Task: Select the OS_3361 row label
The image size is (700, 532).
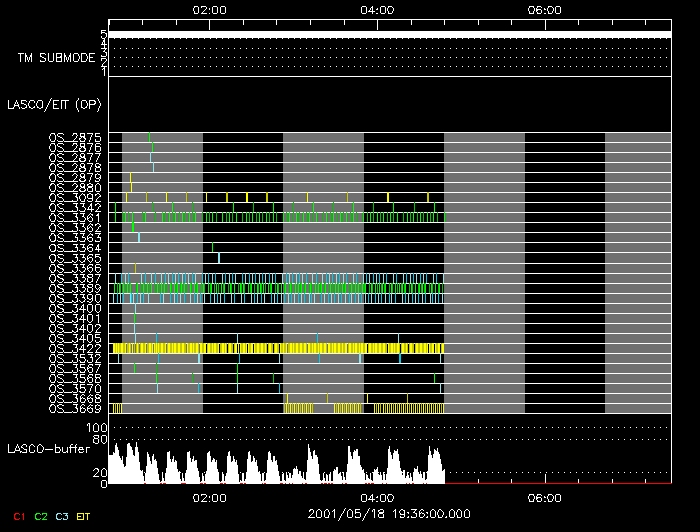Action: [x=75, y=217]
